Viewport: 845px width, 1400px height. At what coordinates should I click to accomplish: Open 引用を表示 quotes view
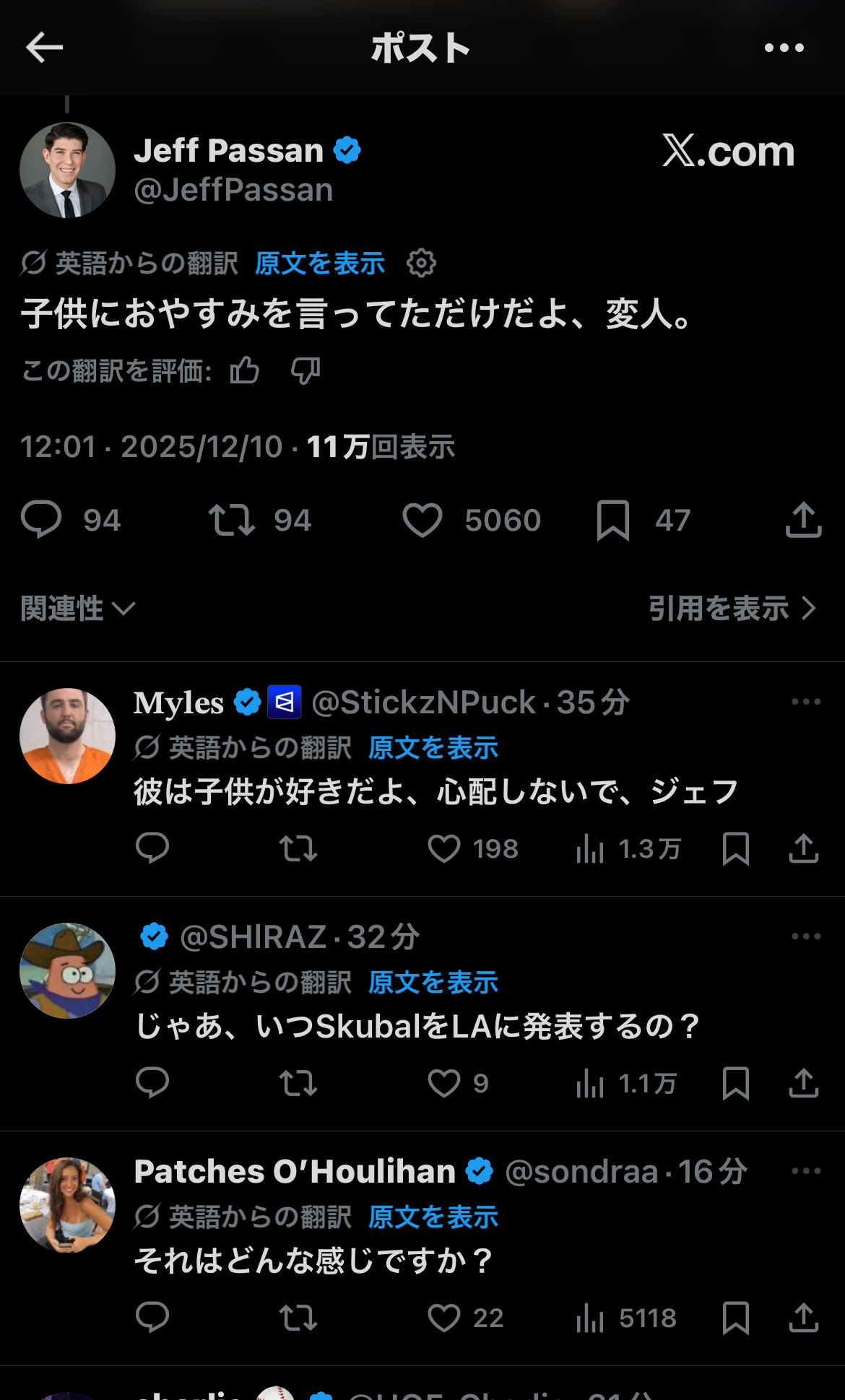click(731, 609)
